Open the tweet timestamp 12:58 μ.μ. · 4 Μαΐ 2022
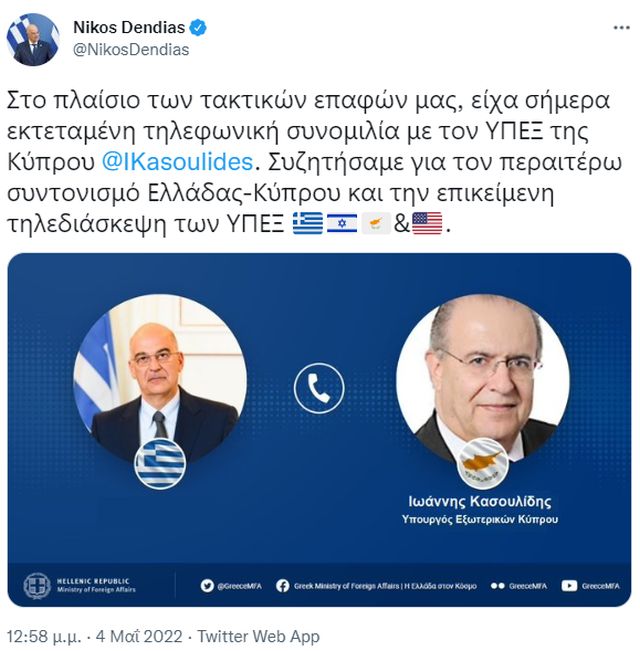This screenshot has width=640, height=651. [95, 636]
